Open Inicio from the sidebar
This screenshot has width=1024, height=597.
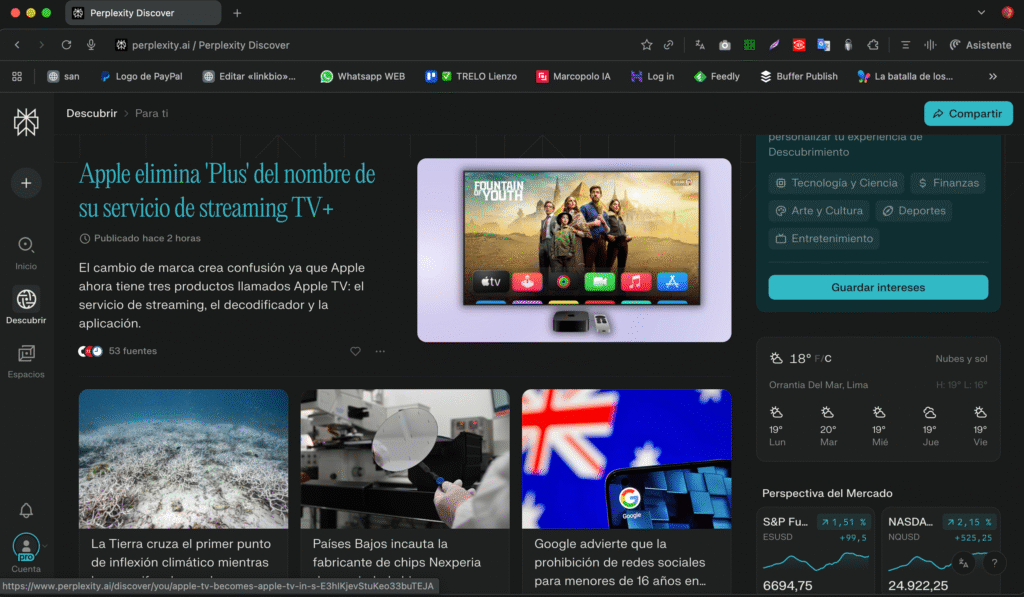click(26, 250)
